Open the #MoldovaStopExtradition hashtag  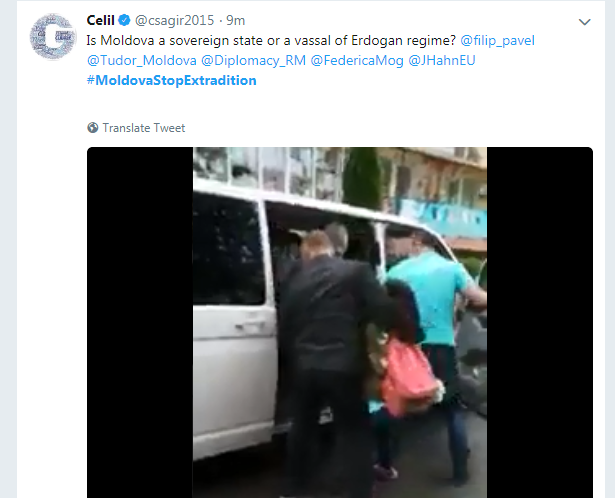[171, 80]
